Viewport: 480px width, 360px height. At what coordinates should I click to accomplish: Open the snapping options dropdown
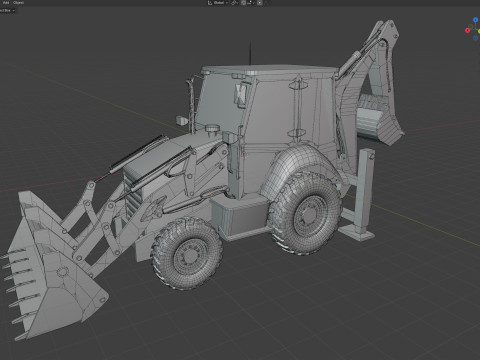pos(251,3)
